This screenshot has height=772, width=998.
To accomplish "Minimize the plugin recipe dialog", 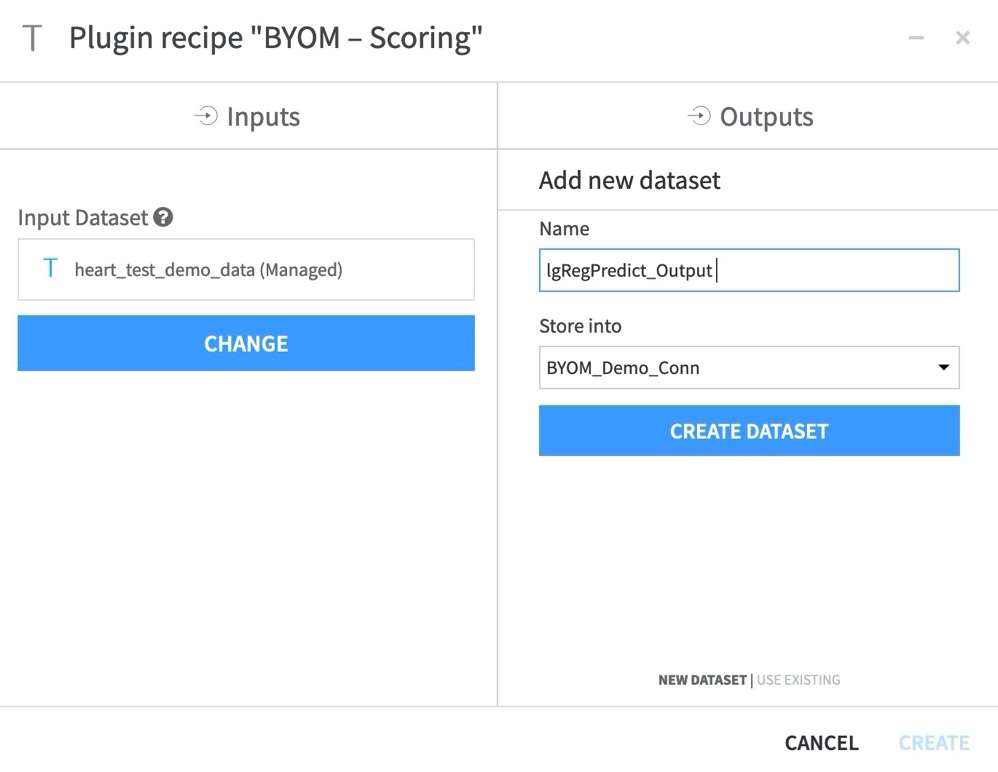I will [915, 38].
